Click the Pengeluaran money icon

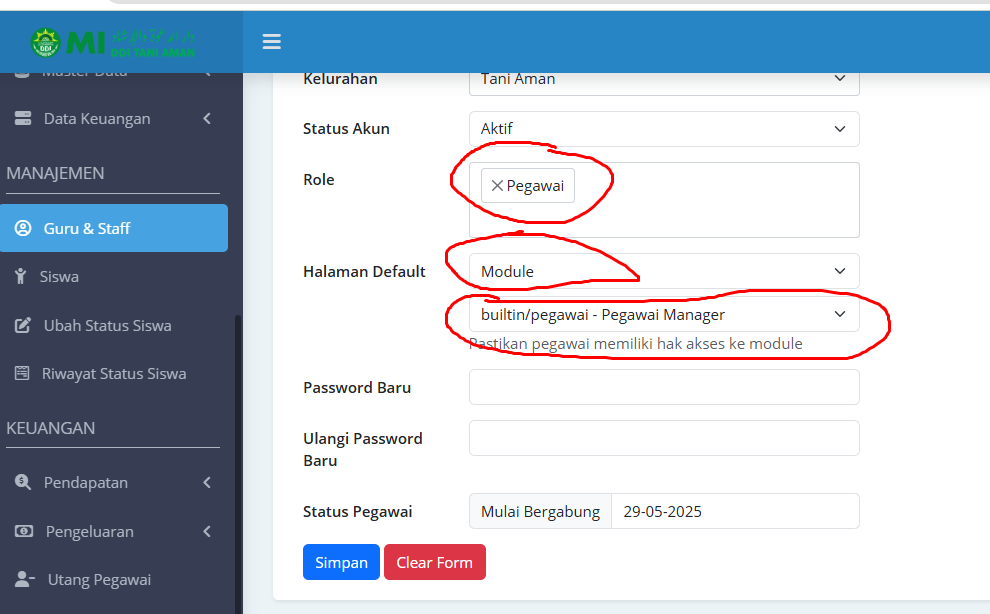[x=24, y=532]
